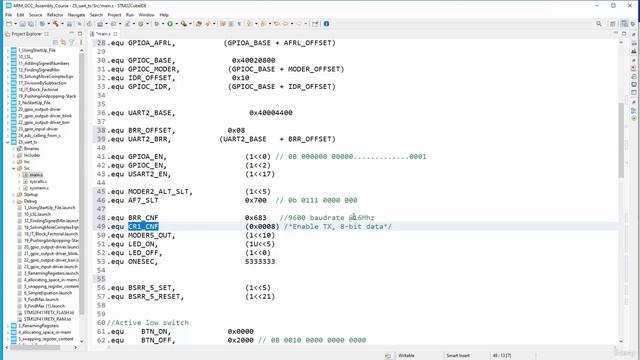Click the green Run button icon

170,24
